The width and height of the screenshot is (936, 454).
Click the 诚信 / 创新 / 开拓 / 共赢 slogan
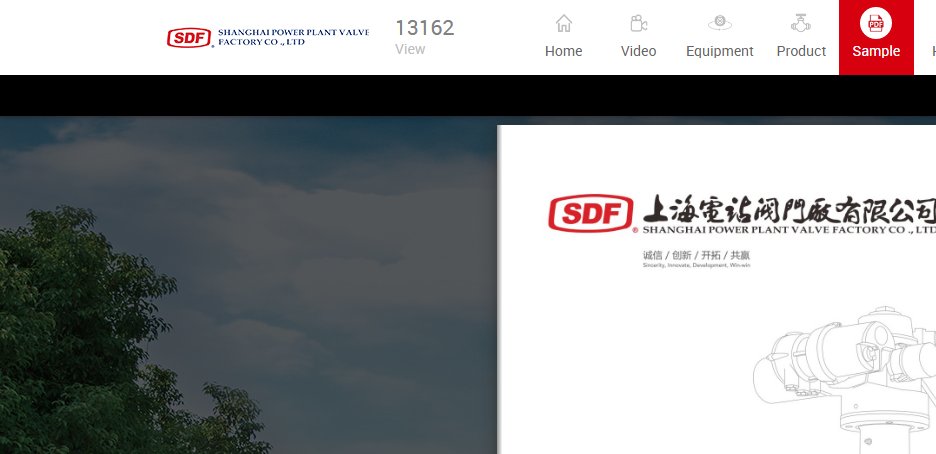coord(696,255)
